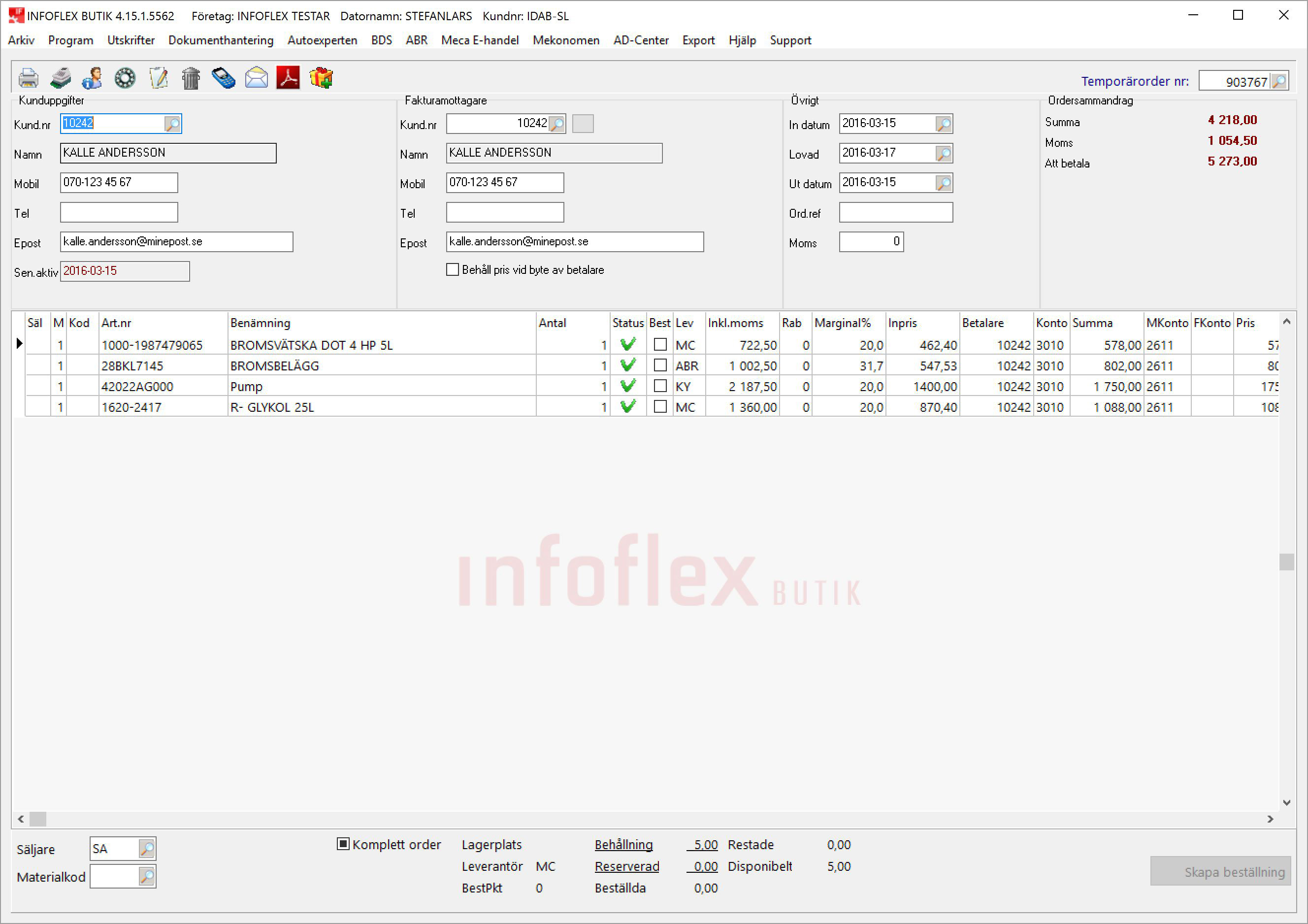Open the Ut datum date lookup icon
The image size is (1308, 924).
(x=944, y=183)
